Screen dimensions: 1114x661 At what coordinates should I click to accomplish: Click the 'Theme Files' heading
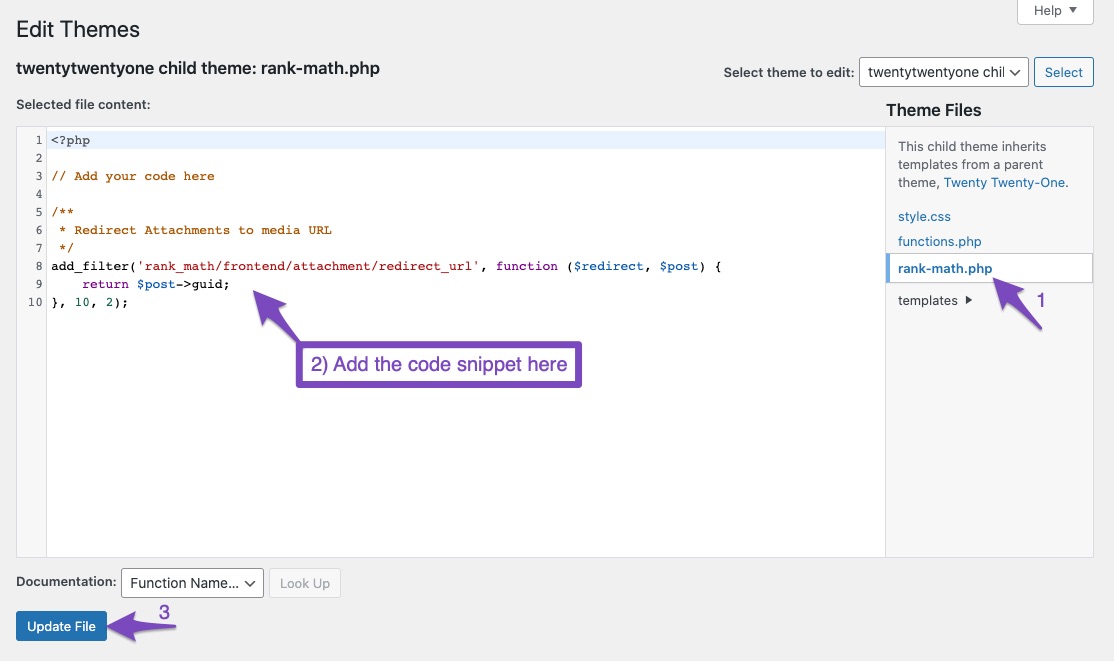(x=934, y=110)
